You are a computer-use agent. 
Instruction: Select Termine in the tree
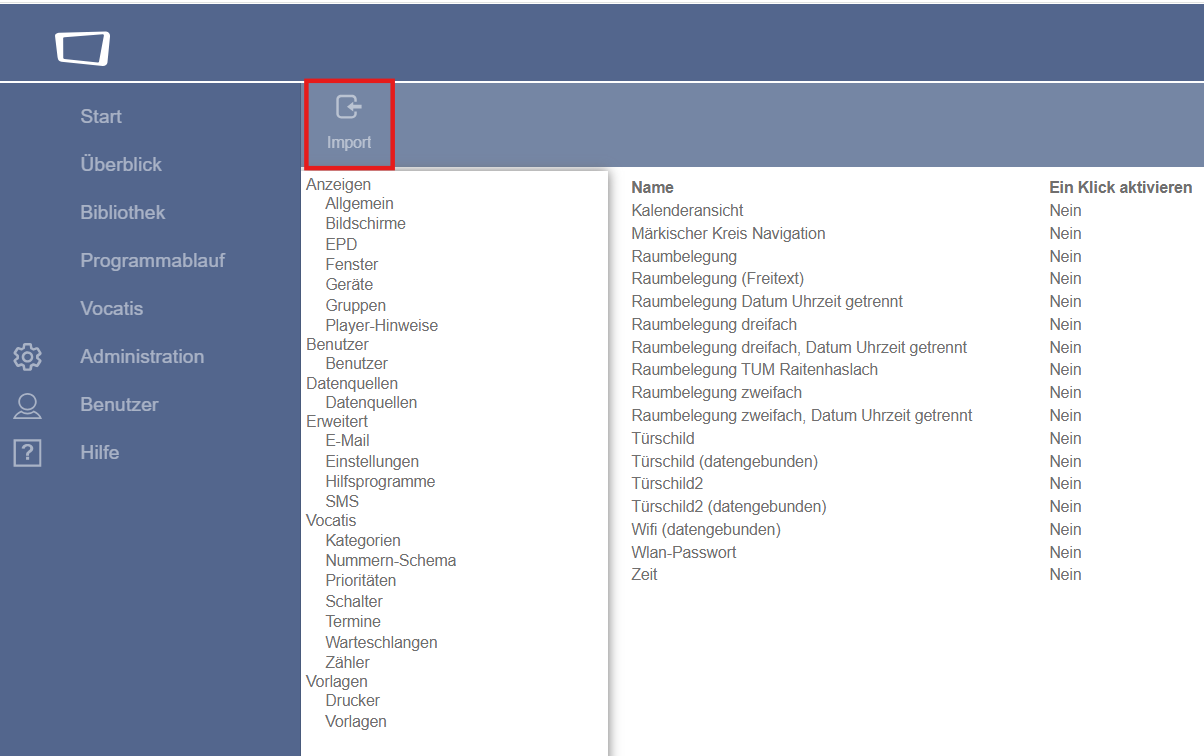(353, 621)
